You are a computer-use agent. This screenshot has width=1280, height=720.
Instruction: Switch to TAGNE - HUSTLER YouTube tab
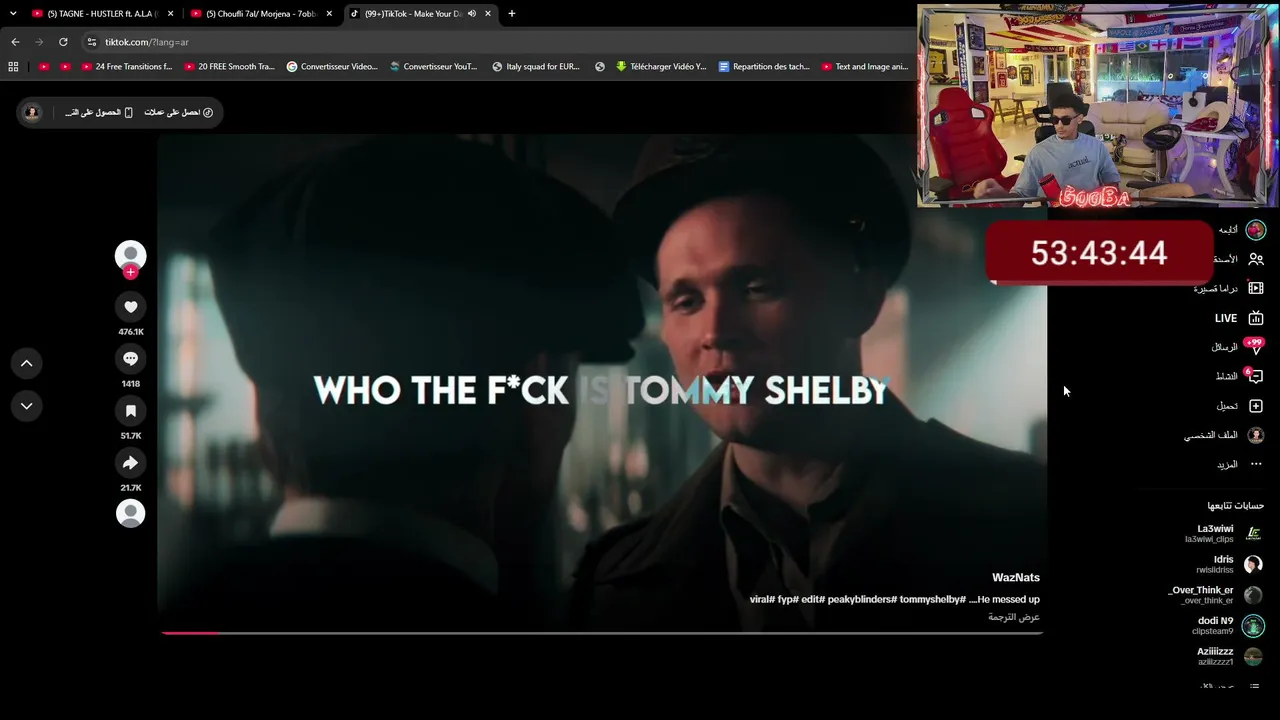[103, 14]
